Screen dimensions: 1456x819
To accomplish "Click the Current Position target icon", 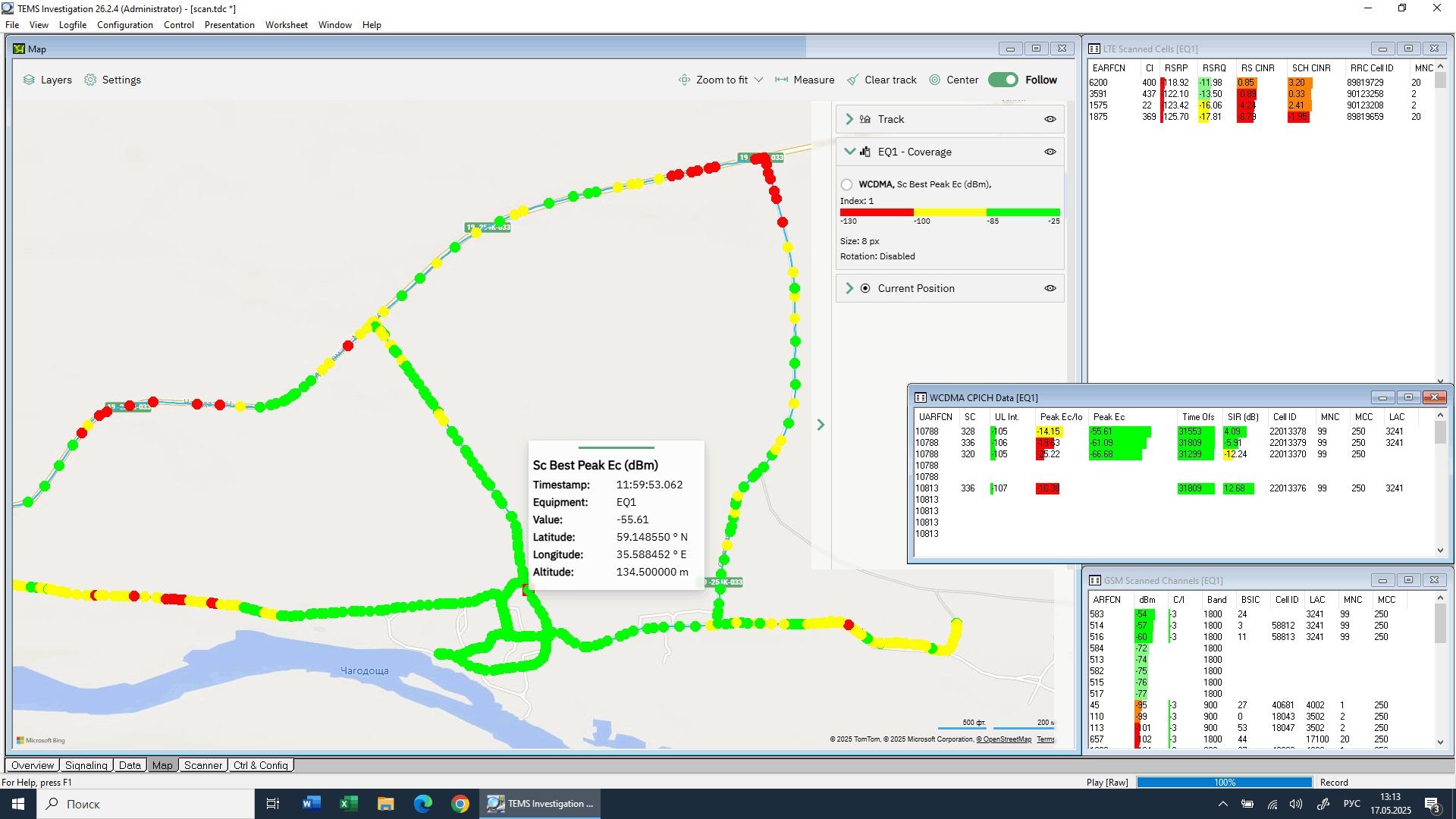I will [x=865, y=288].
